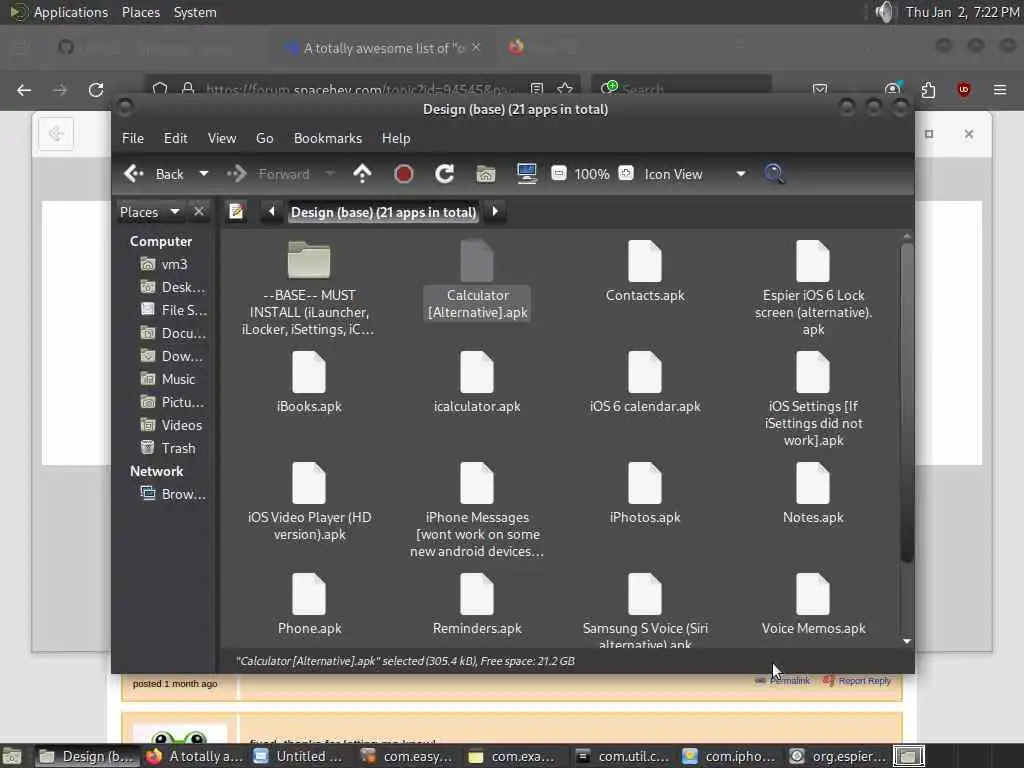
Task: Click the file list vertical scrollbar
Action: pyautogui.click(x=906, y=402)
